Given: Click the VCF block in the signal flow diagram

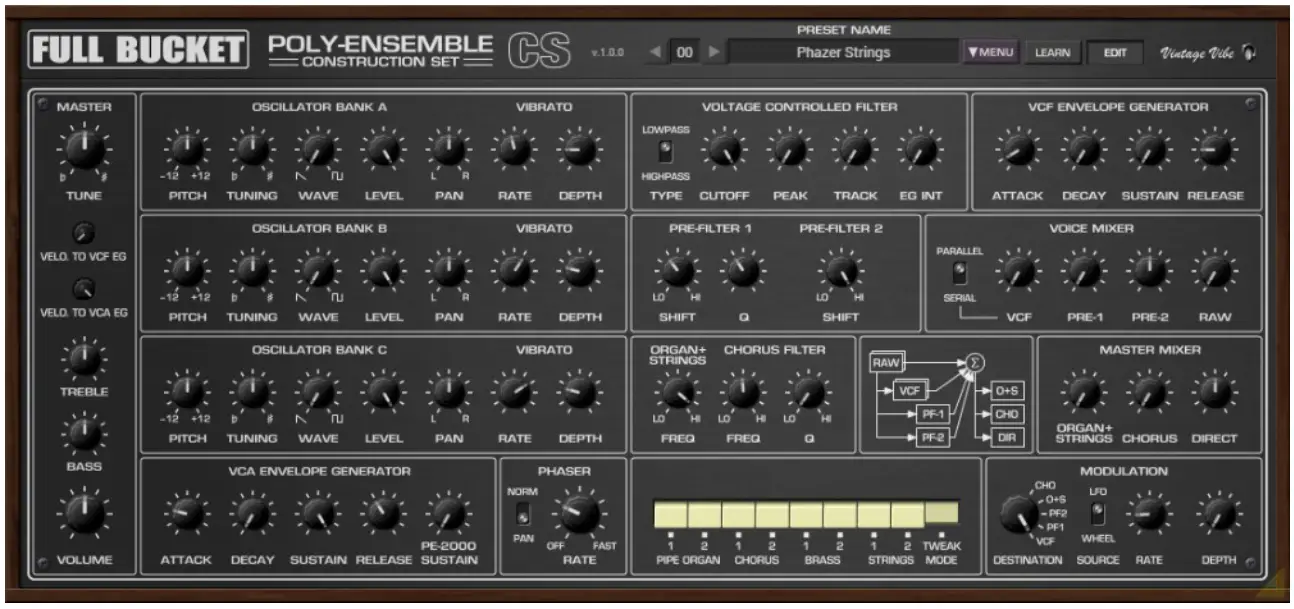Looking at the screenshot, I should tap(910, 389).
